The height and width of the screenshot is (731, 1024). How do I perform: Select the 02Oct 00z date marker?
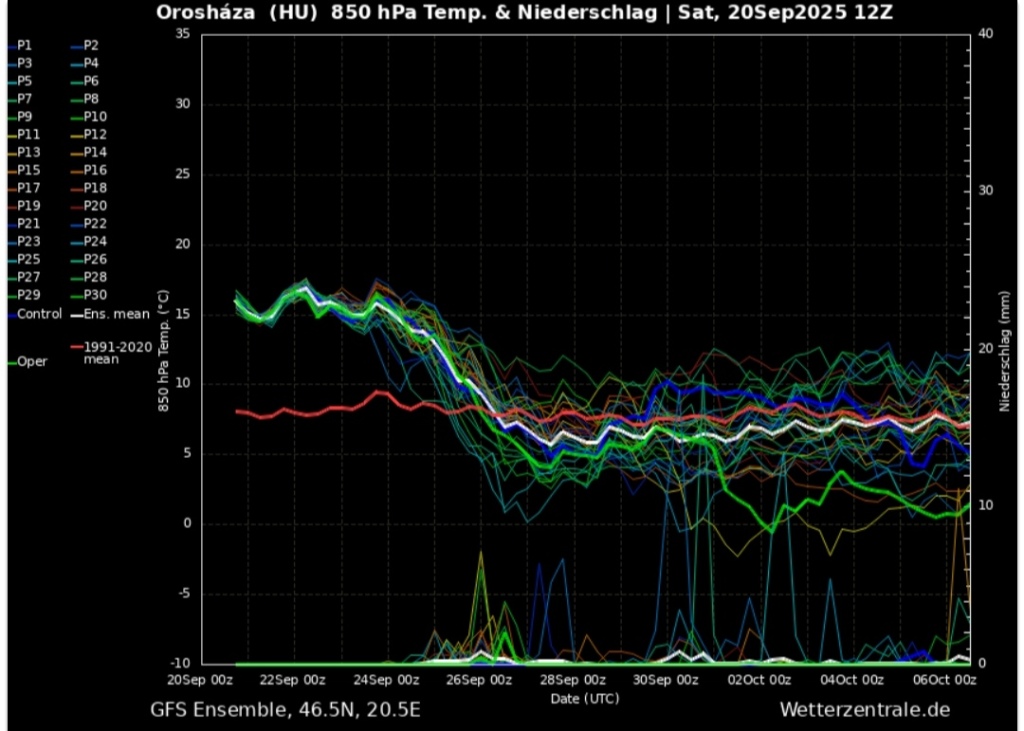coord(759,680)
